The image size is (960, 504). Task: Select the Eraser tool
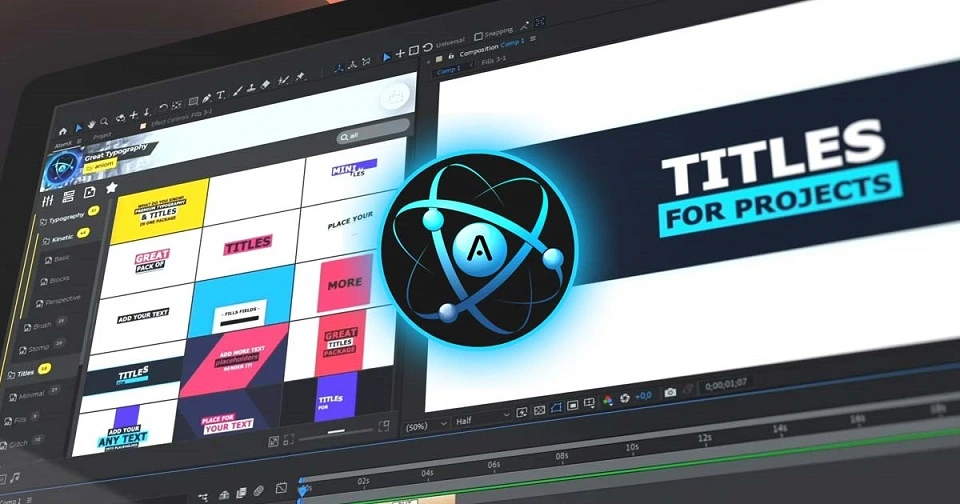[x=266, y=85]
